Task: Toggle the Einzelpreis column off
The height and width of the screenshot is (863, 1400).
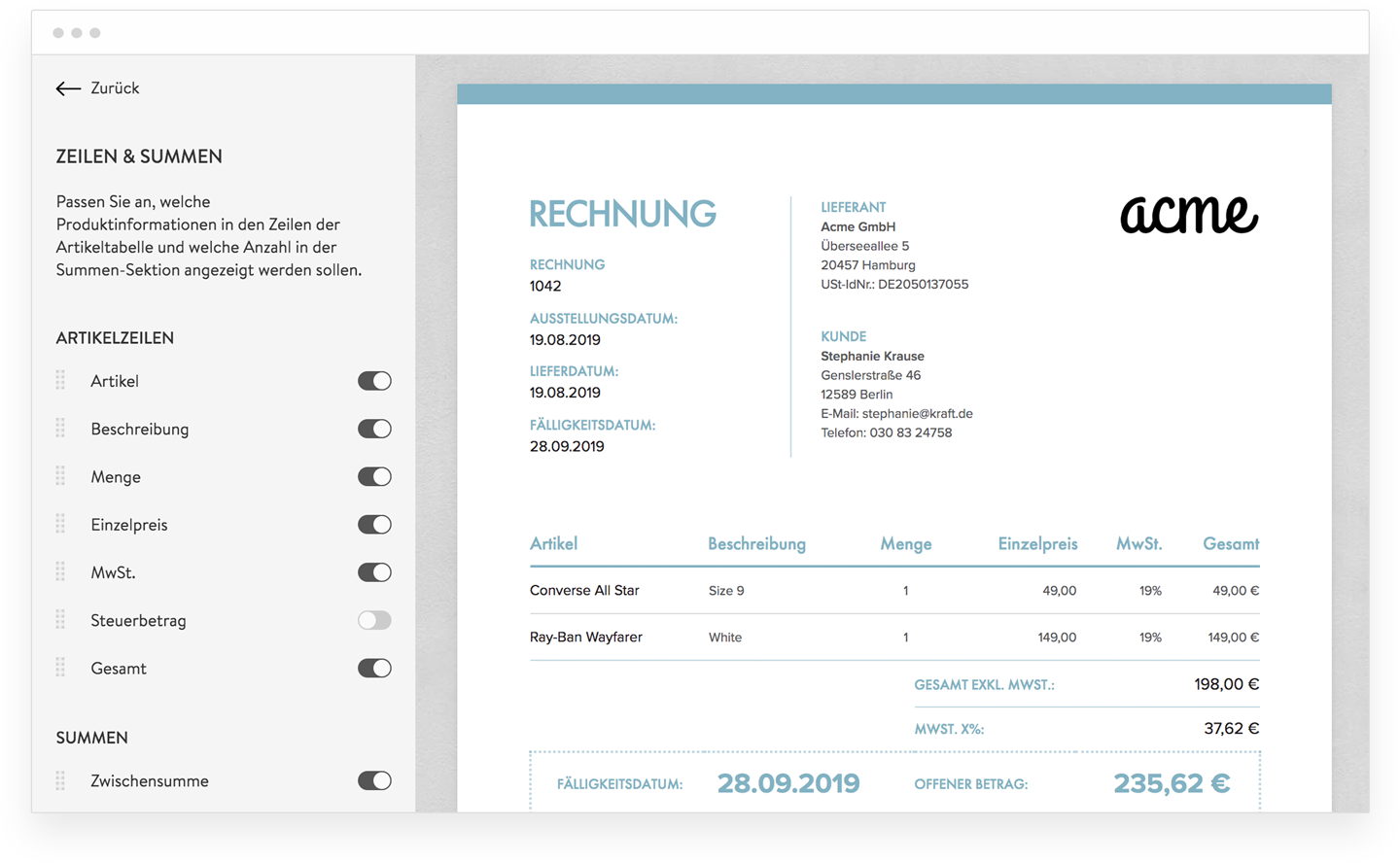Action: pos(374,525)
